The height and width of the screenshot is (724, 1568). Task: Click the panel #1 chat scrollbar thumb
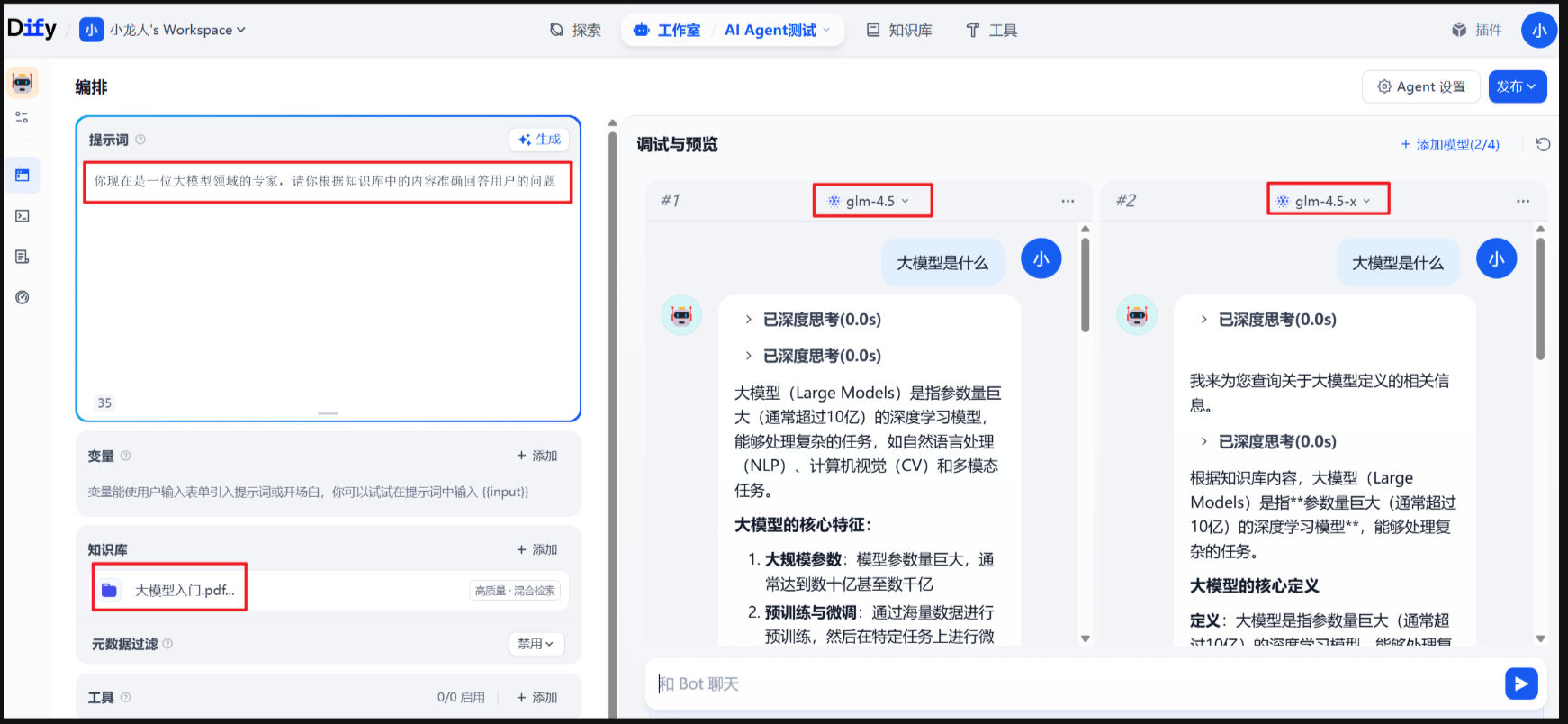point(1085,285)
